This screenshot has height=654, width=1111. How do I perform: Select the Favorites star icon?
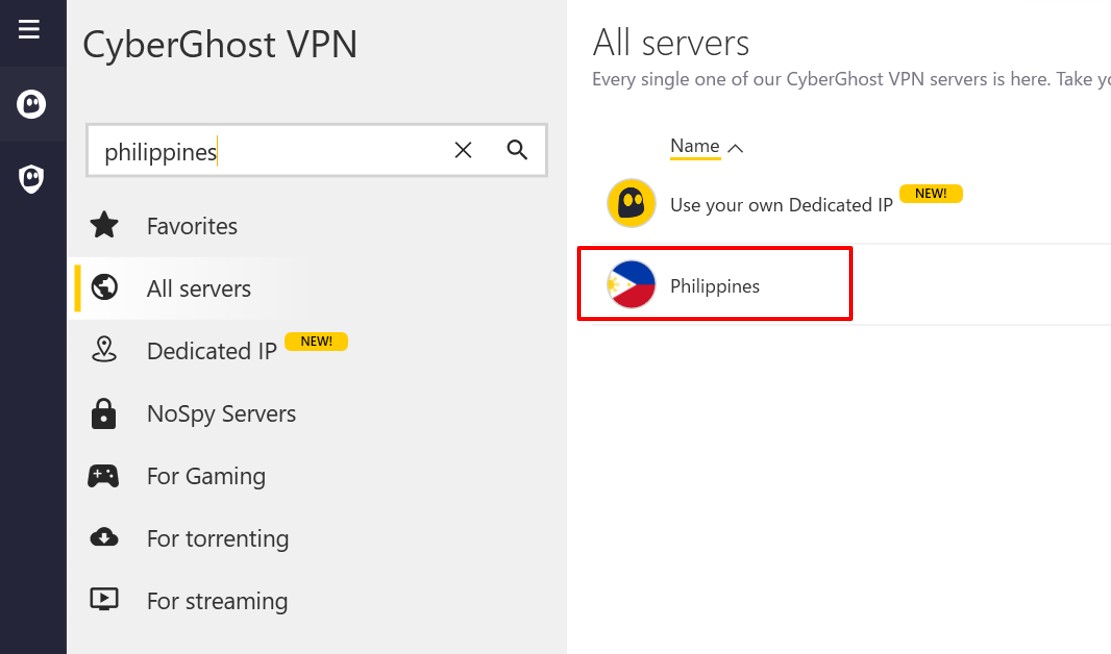pyautogui.click(x=104, y=225)
